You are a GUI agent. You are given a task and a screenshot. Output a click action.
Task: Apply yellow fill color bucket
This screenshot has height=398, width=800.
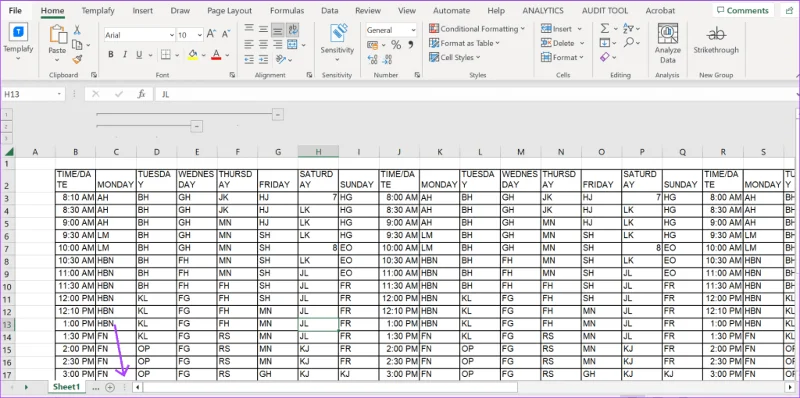point(193,55)
